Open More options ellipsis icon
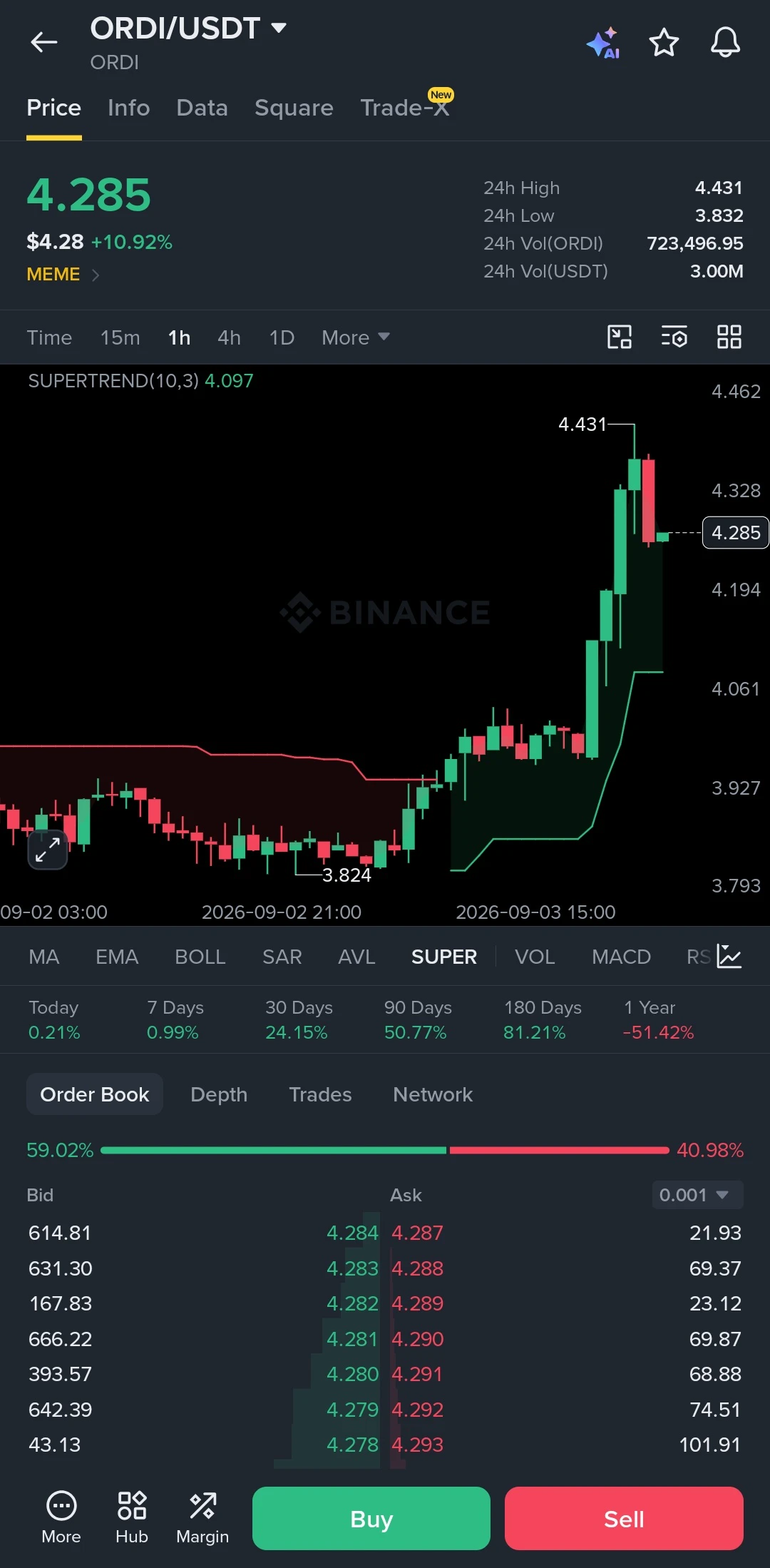This screenshot has width=770, height=1568. click(x=61, y=1517)
